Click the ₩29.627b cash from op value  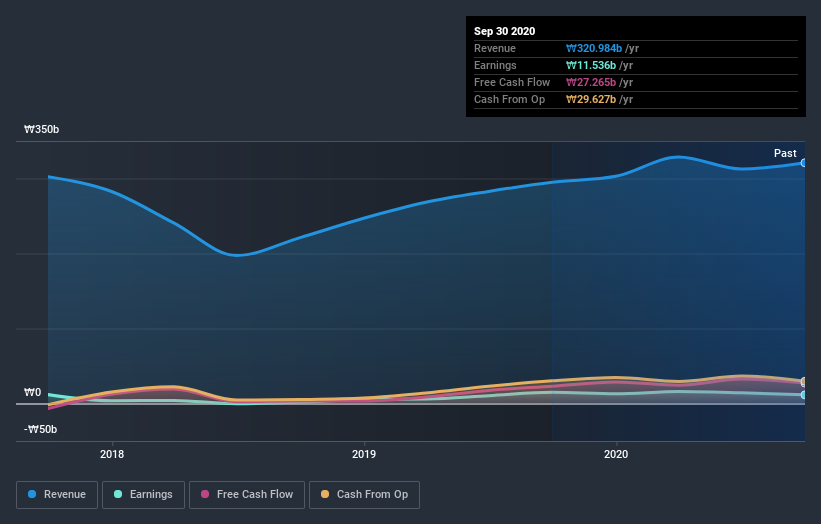pos(591,99)
